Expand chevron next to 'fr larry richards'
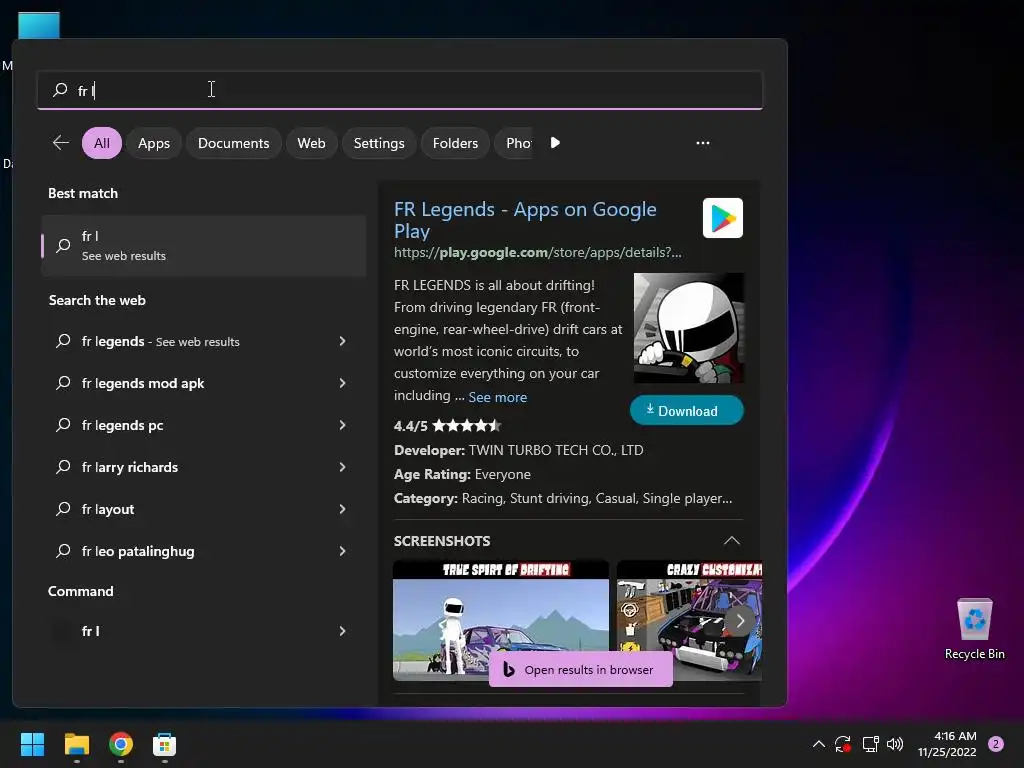This screenshot has width=1024, height=768. (342, 467)
